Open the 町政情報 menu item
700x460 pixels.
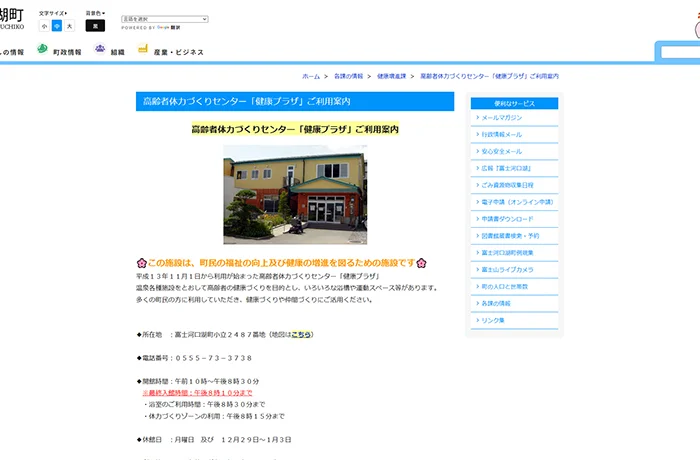coord(67,52)
